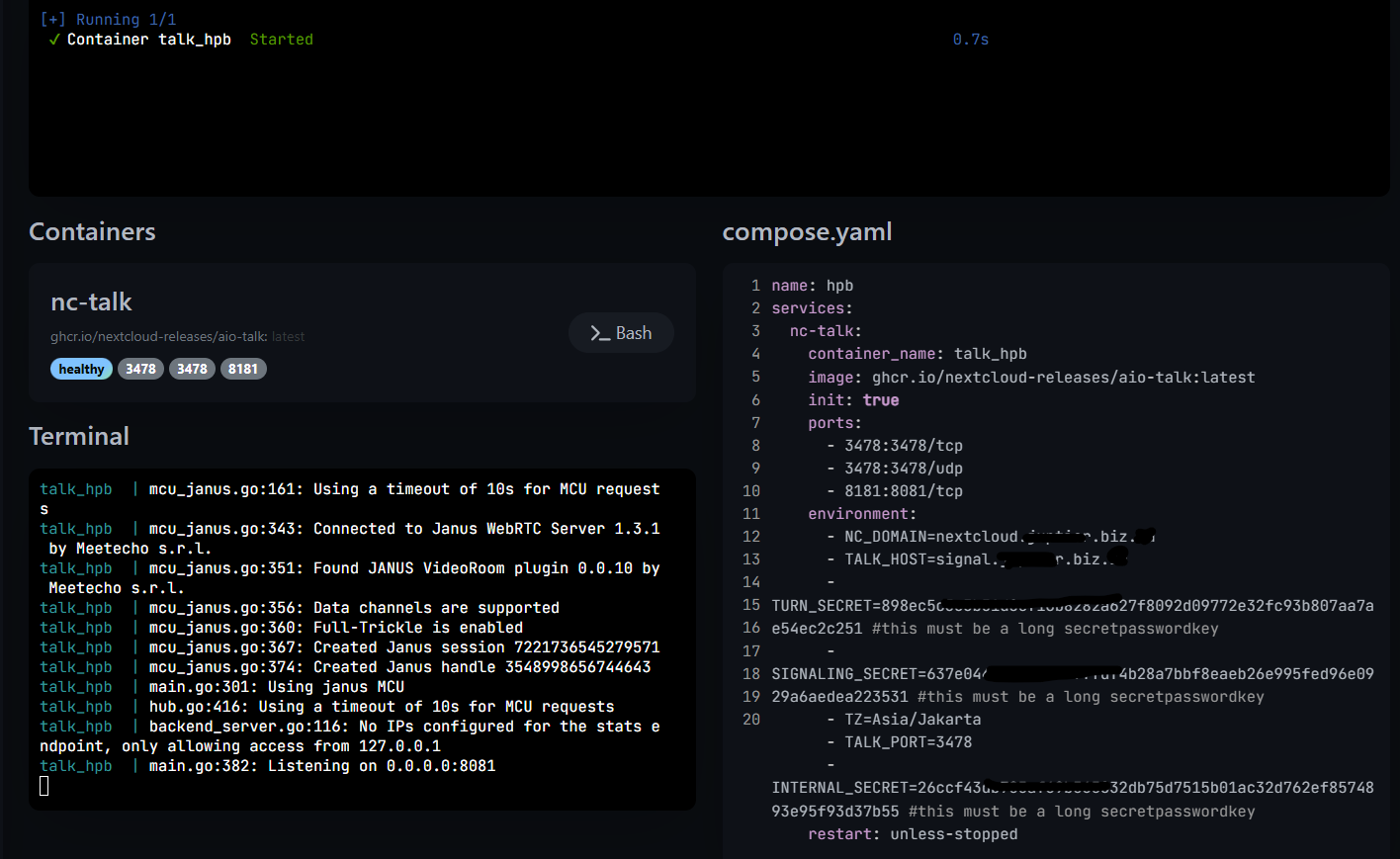The image size is (1400, 859).
Task: Click the TALK_HOST environment line
Action: [x=977, y=559]
